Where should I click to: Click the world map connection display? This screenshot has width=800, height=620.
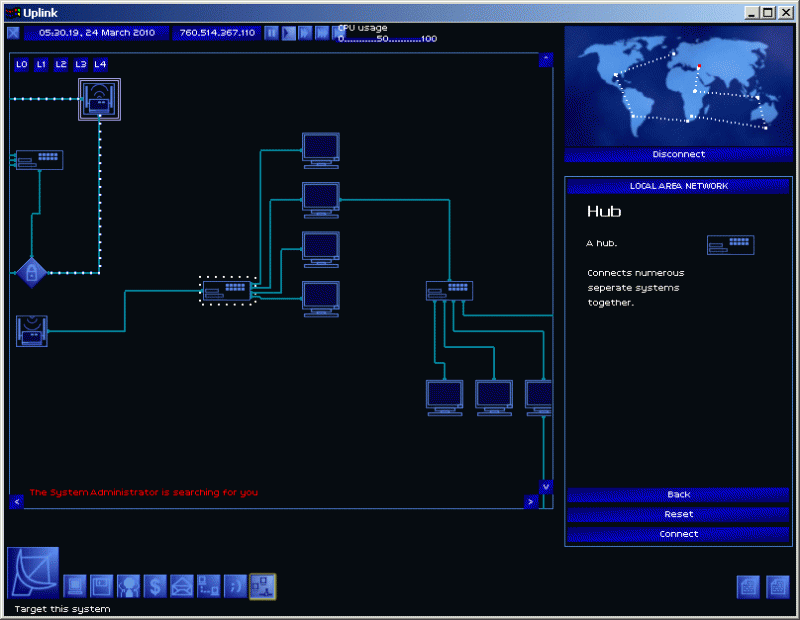[x=679, y=87]
